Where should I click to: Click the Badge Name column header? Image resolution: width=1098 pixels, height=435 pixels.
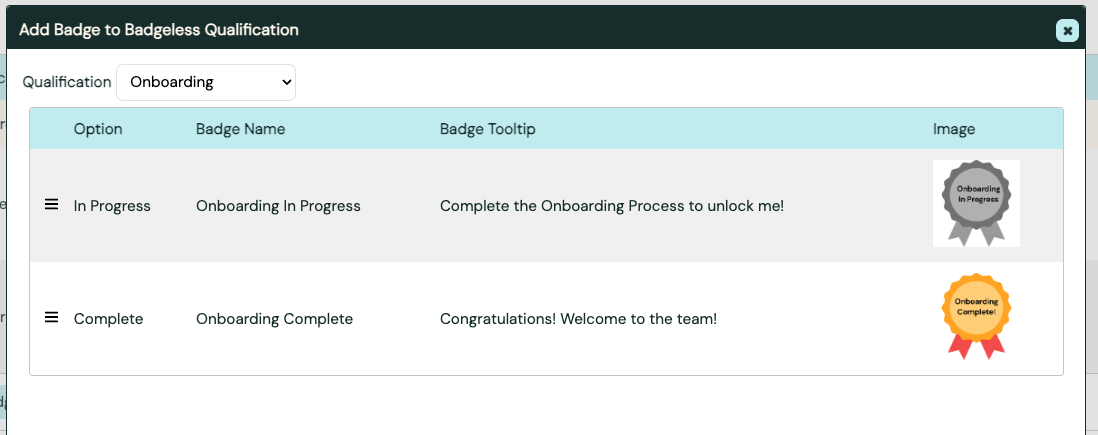click(x=240, y=129)
